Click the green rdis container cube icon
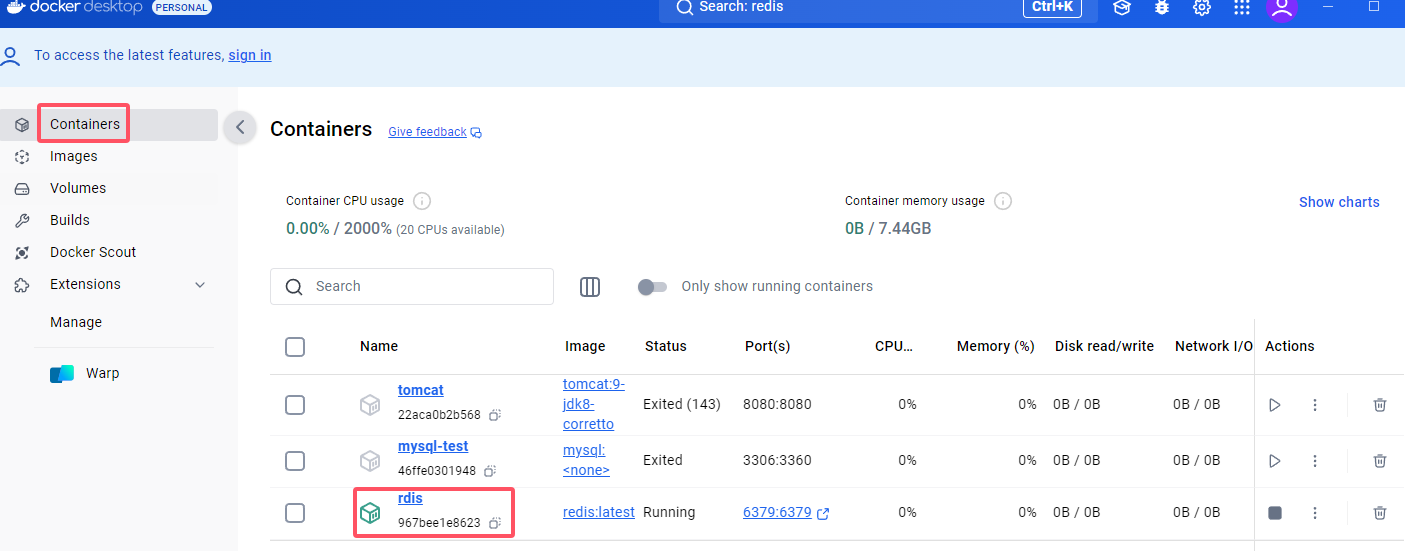 370,513
